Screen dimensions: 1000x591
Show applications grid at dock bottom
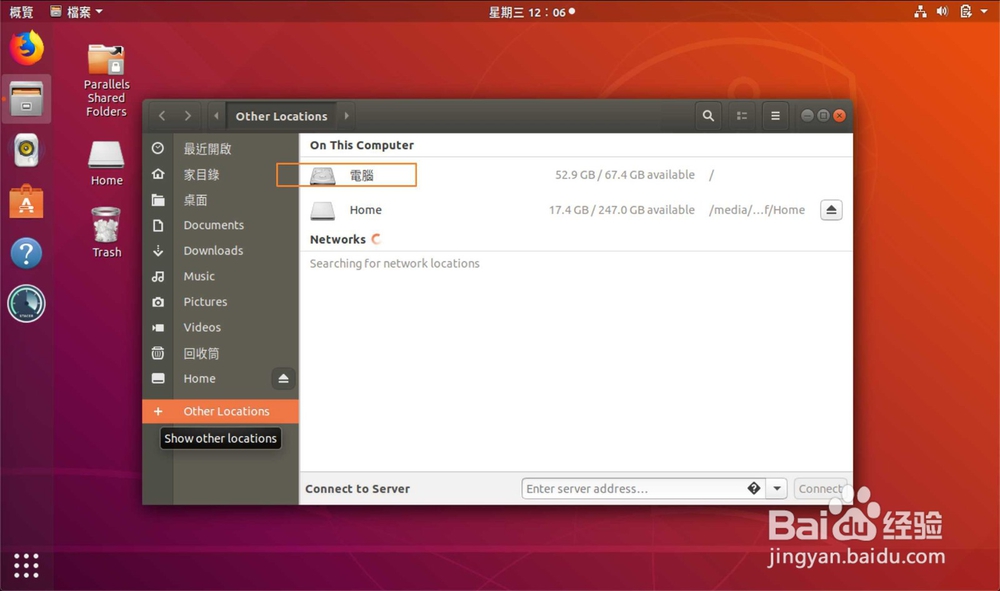click(x=26, y=565)
